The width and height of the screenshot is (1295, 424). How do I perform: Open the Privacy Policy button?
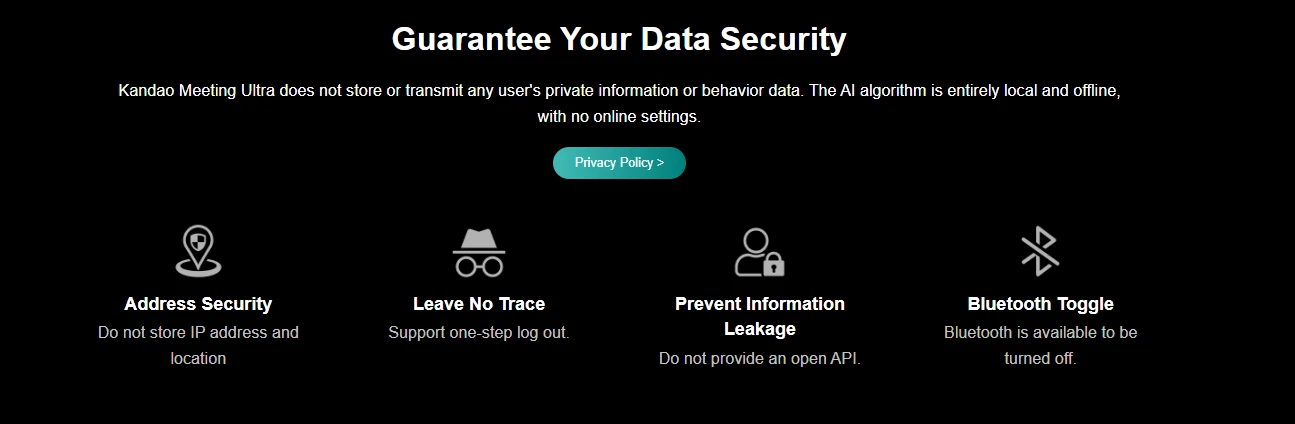(x=619, y=163)
